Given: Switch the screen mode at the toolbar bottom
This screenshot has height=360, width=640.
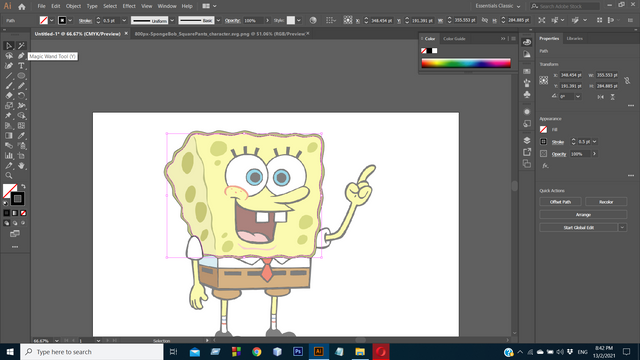Looking at the screenshot, I should point(15,233).
